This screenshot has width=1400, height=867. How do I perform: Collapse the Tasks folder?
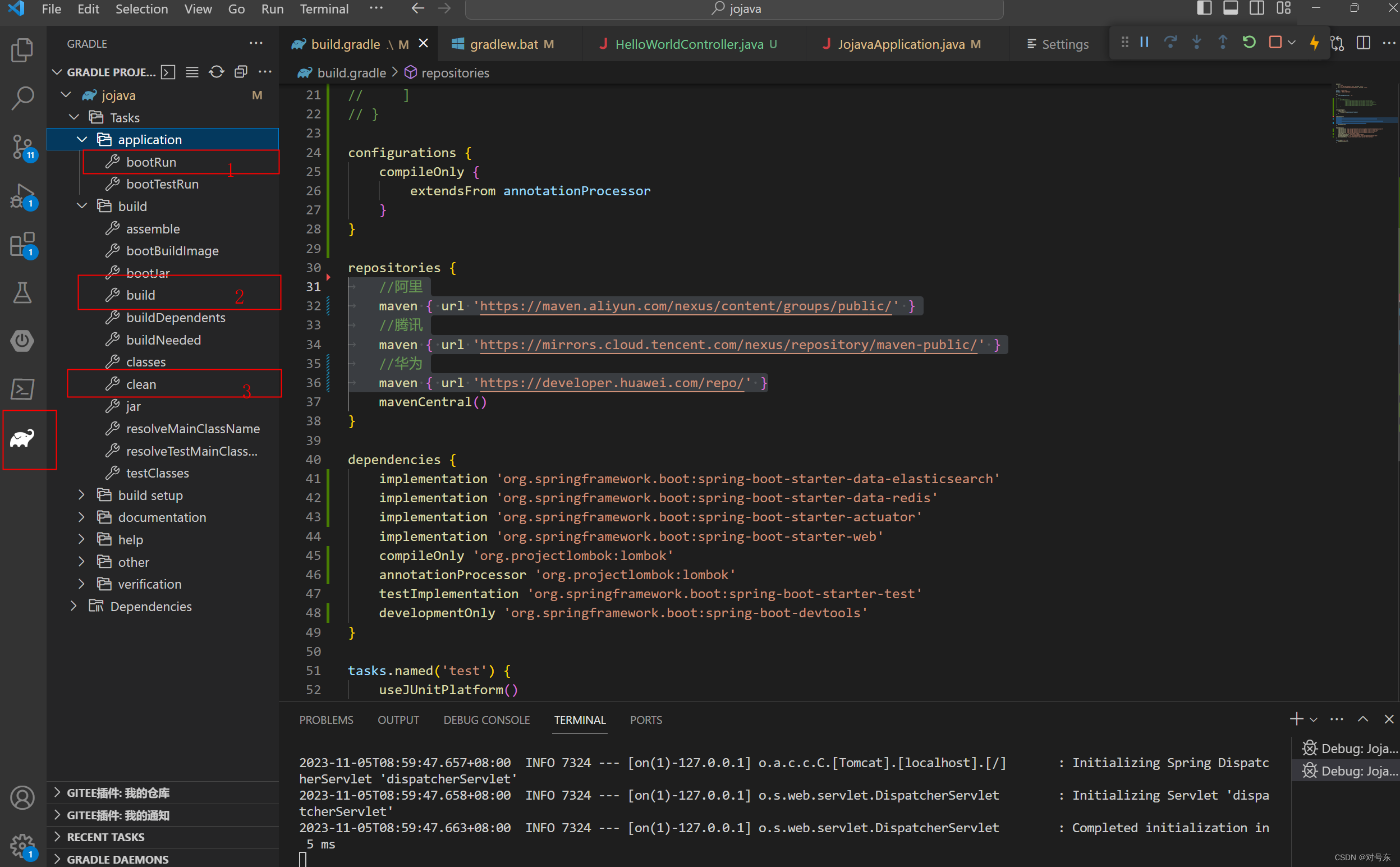click(x=74, y=117)
